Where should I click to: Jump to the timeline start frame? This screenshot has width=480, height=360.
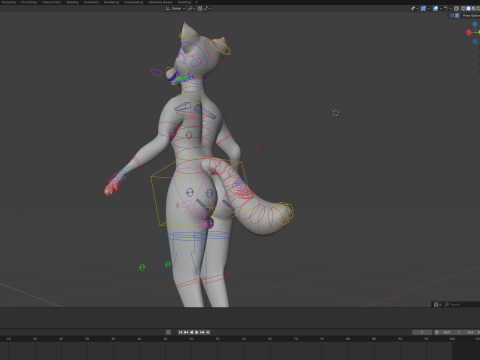(x=180, y=332)
